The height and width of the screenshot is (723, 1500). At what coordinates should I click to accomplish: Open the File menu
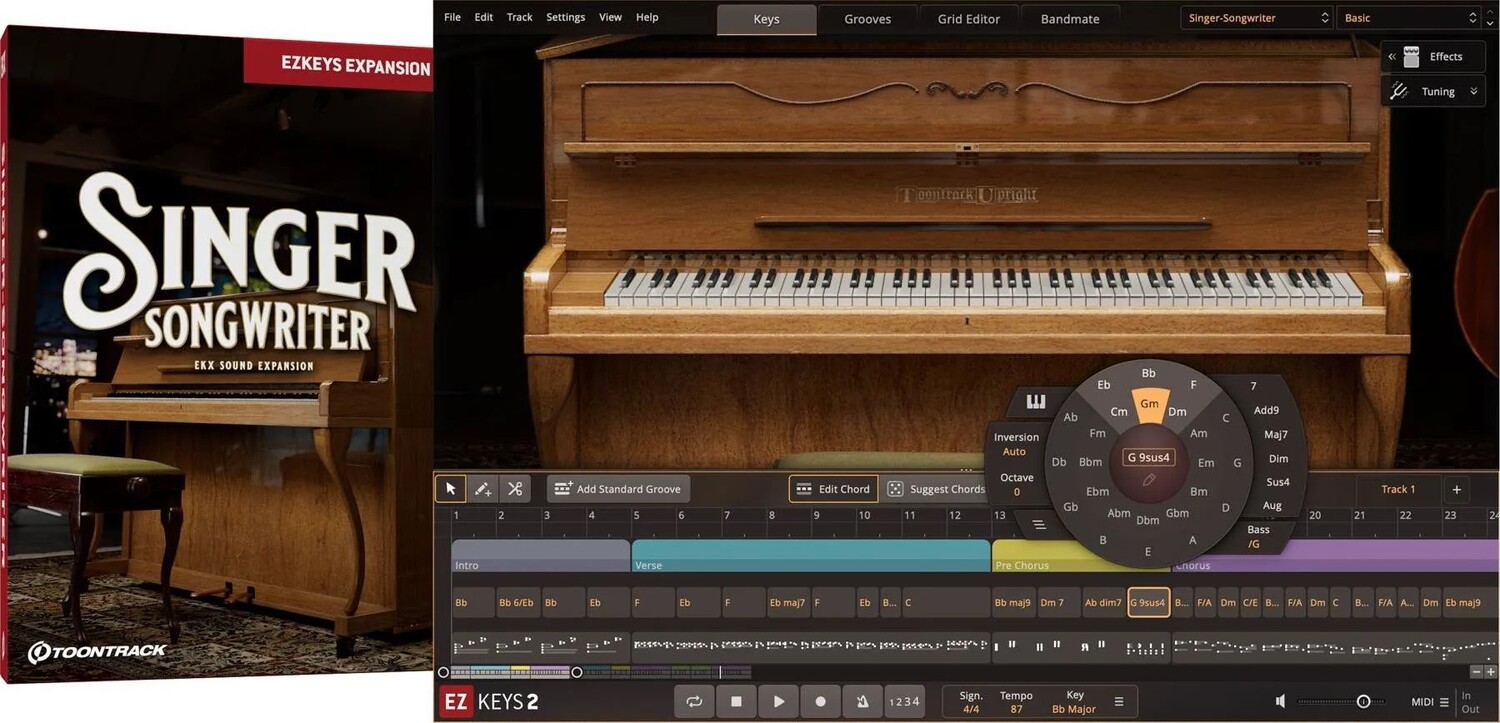click(452, 17)
